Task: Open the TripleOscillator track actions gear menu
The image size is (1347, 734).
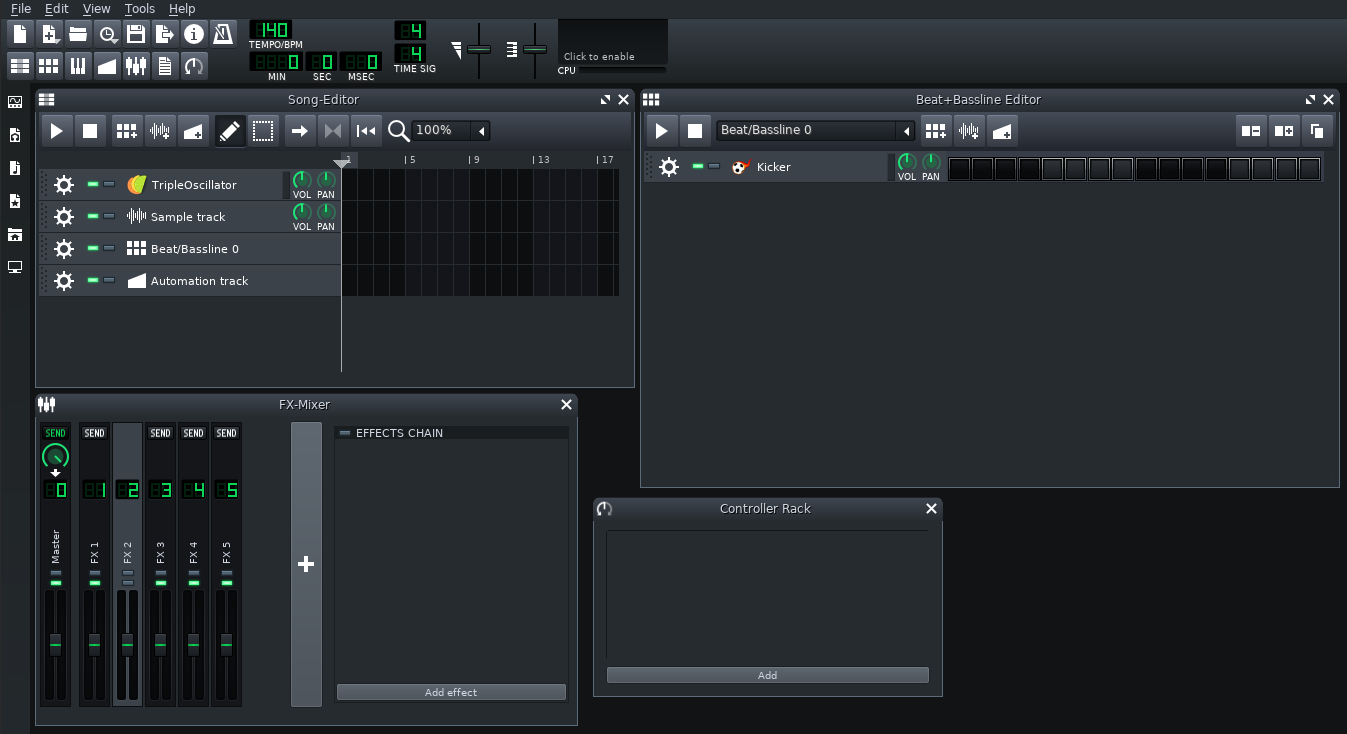Action: pyautogui.click(x=64, y=185)
